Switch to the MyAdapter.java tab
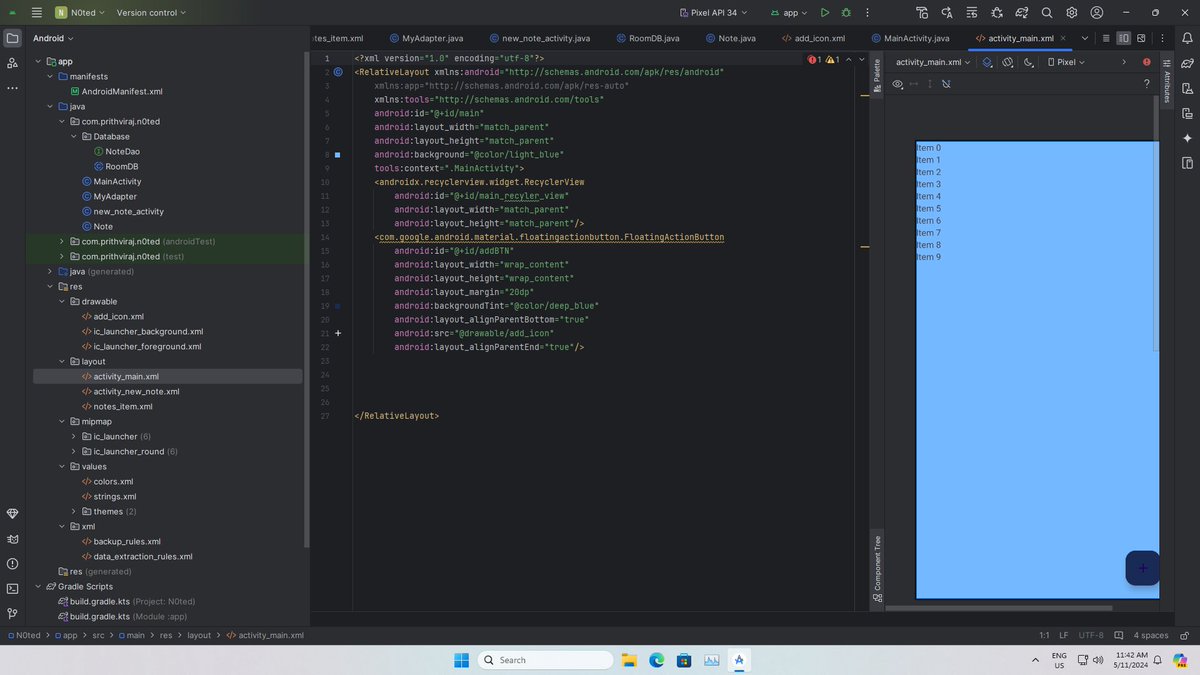Image resolution: width=1200 pixels, height=675 pixels. 425,38
